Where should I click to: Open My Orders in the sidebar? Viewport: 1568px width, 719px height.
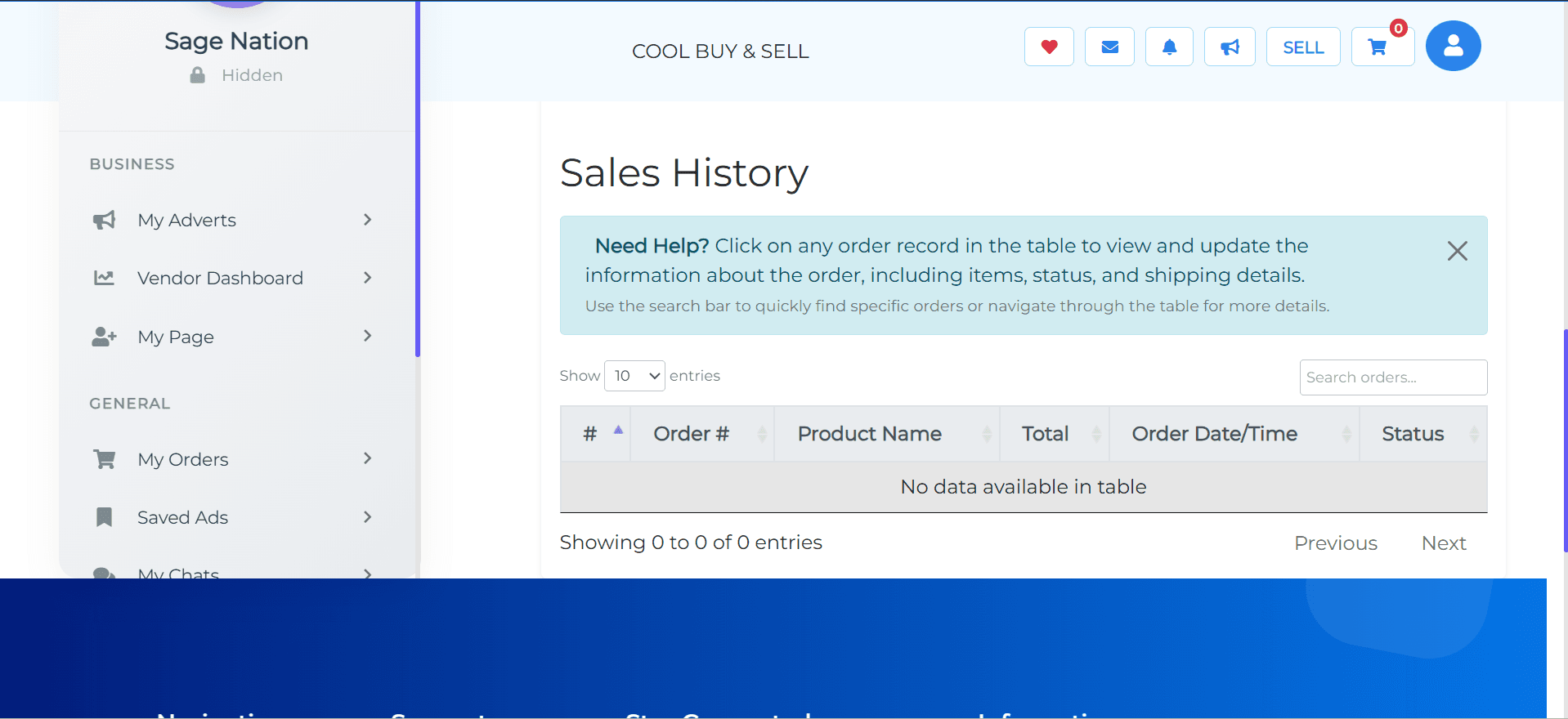(182, 459)
